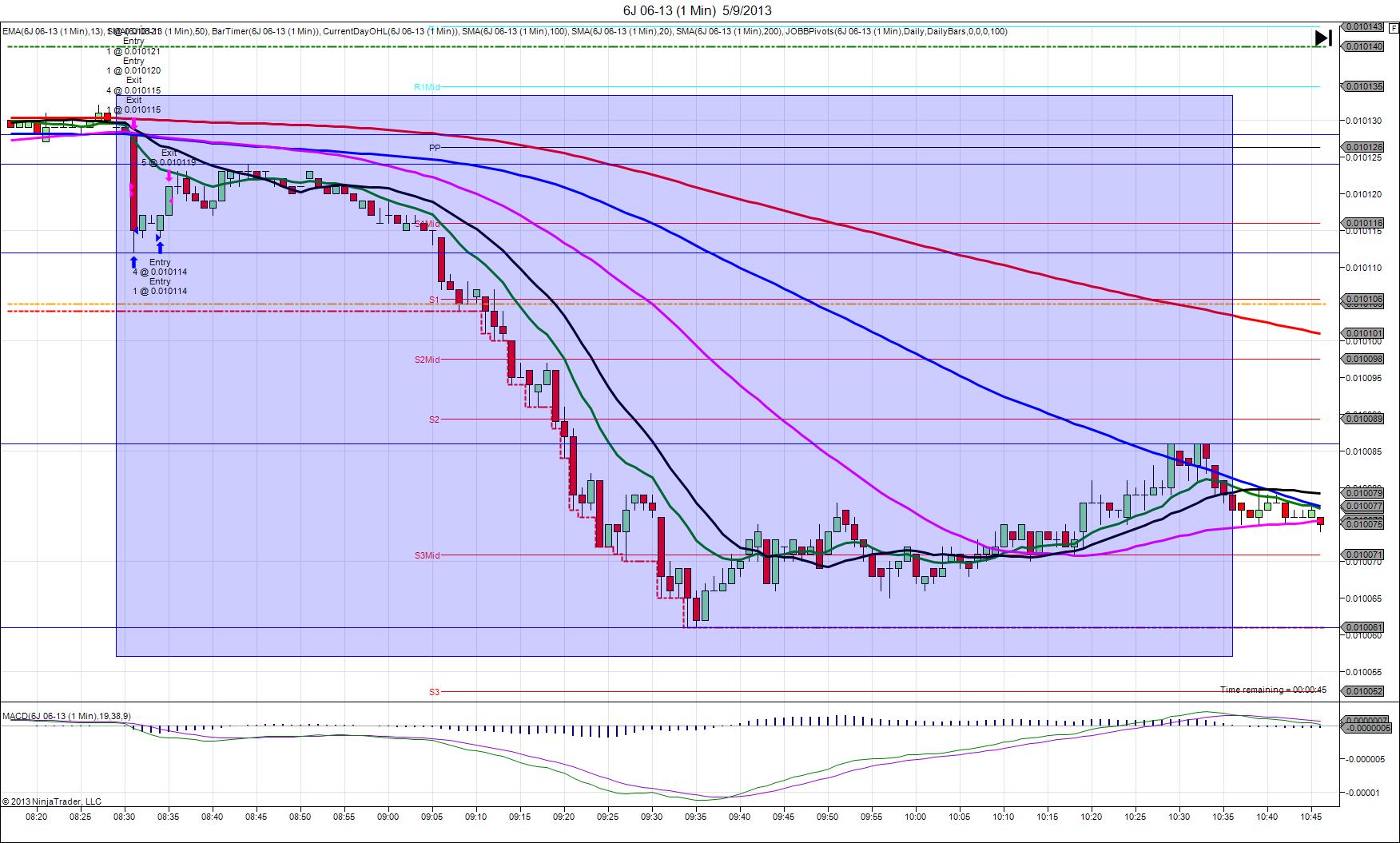Click the Entry 4 @ 0.010114 label
Image resolution: width=1400 pixels, height=843 pixels.
click(x=160, y=267)
